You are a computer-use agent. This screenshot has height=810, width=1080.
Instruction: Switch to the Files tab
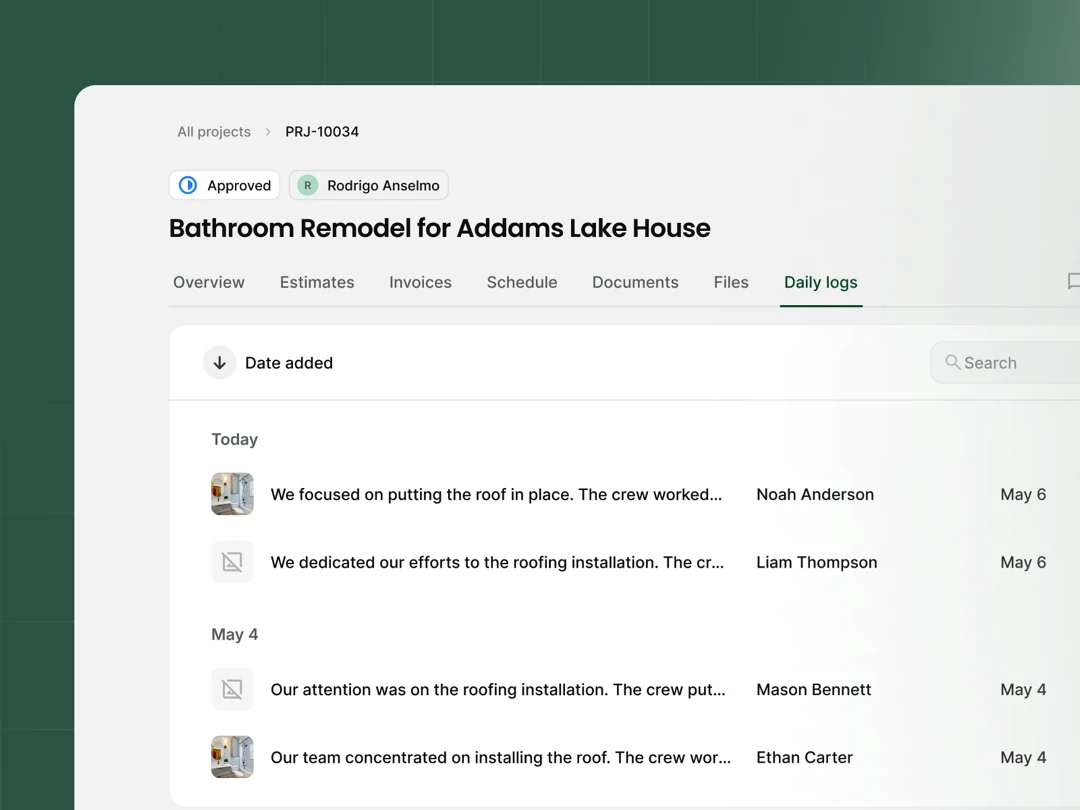coord(731,282)
